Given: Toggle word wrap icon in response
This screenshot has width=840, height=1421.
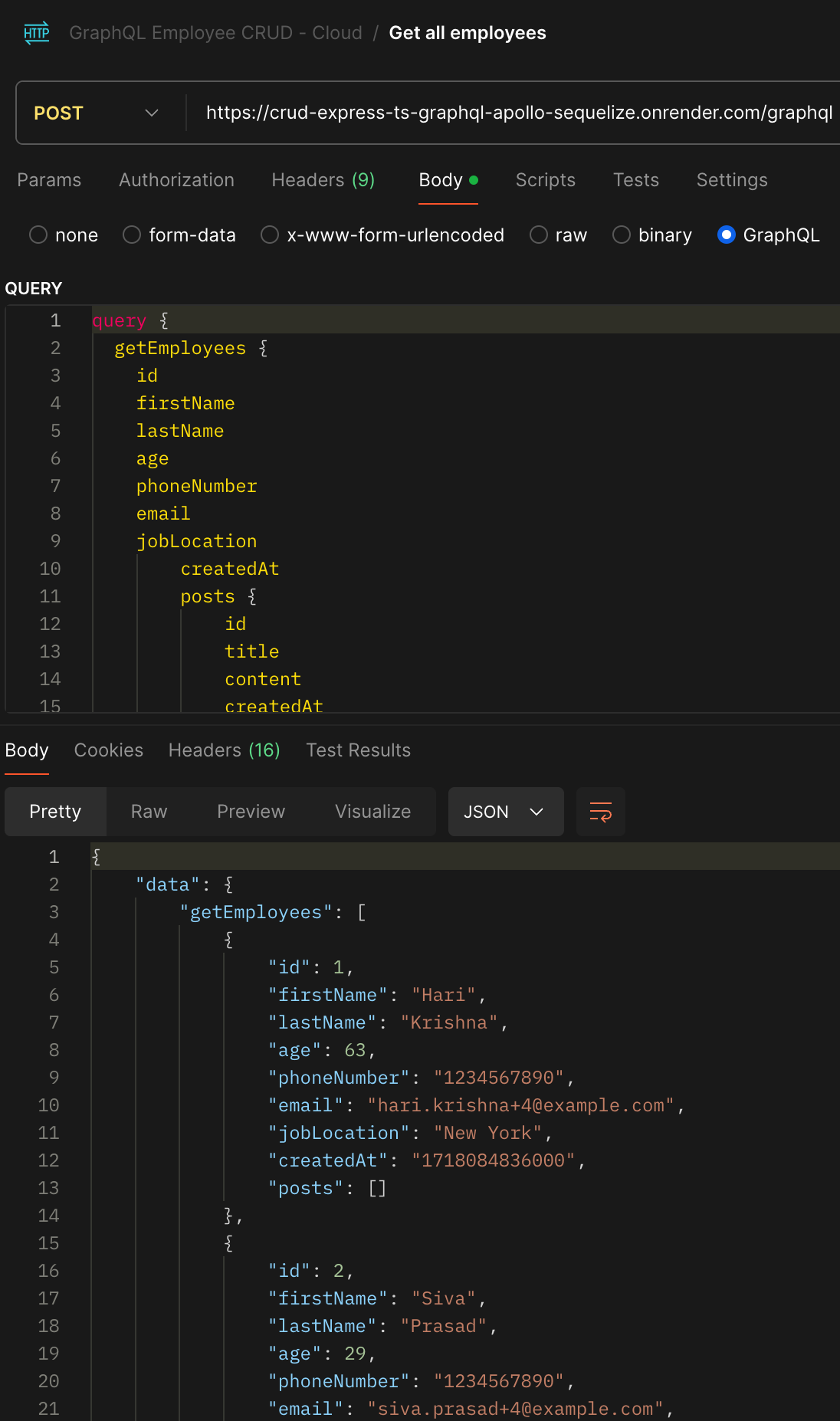Looking at the screenshot, I should click(600, 812).
